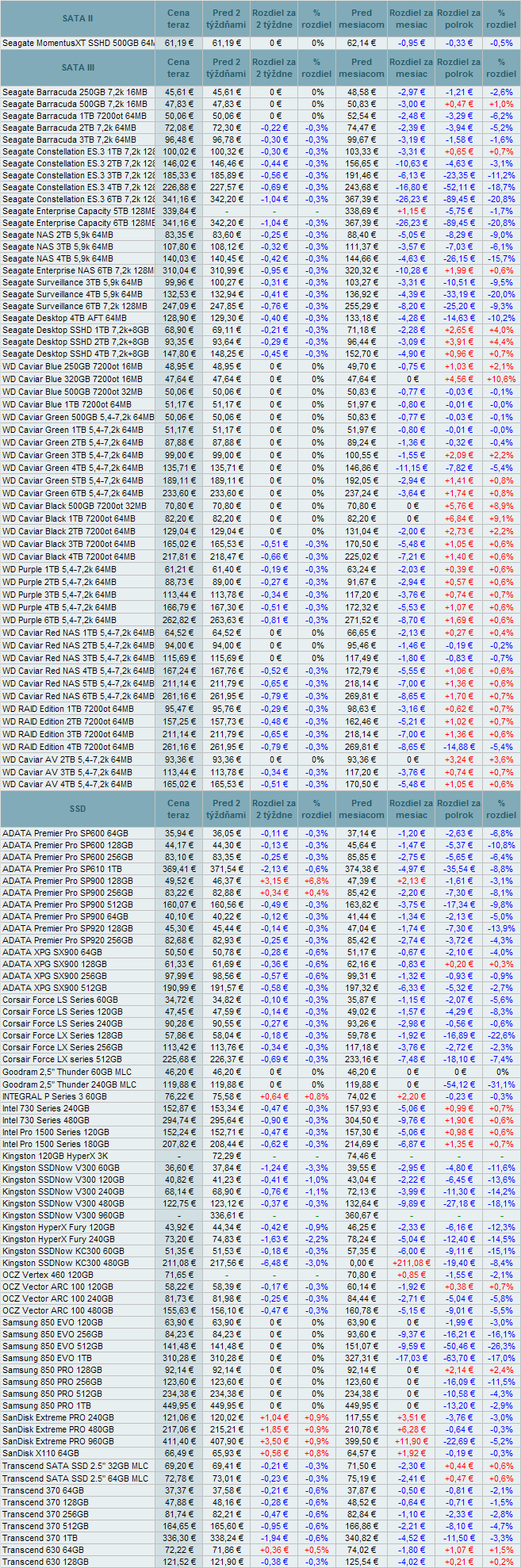Click the SATA II section header
The width and height of the screenshot is (521, 1568).
click(78, 17)
